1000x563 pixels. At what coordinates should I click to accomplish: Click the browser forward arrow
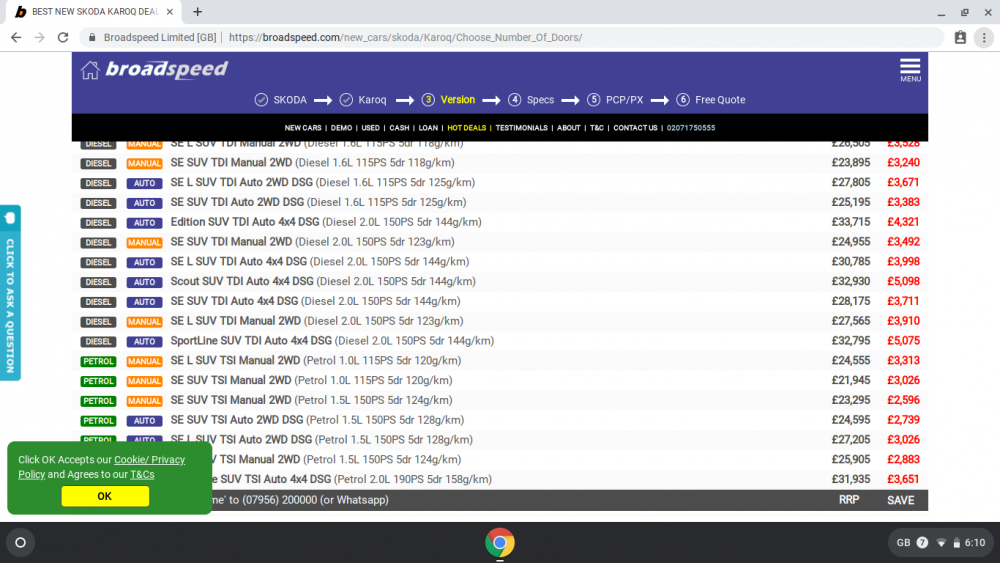tap(40, 38)
